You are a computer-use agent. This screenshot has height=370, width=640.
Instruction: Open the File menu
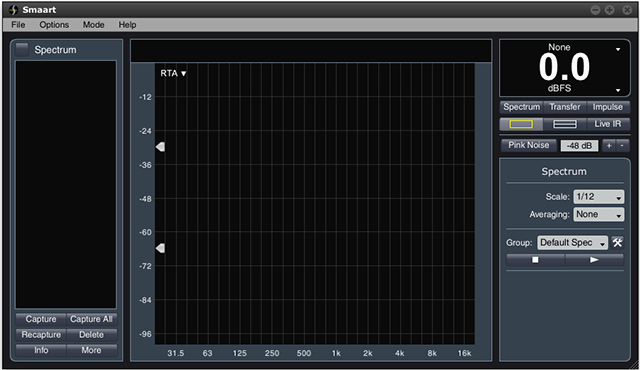(18, 25)
